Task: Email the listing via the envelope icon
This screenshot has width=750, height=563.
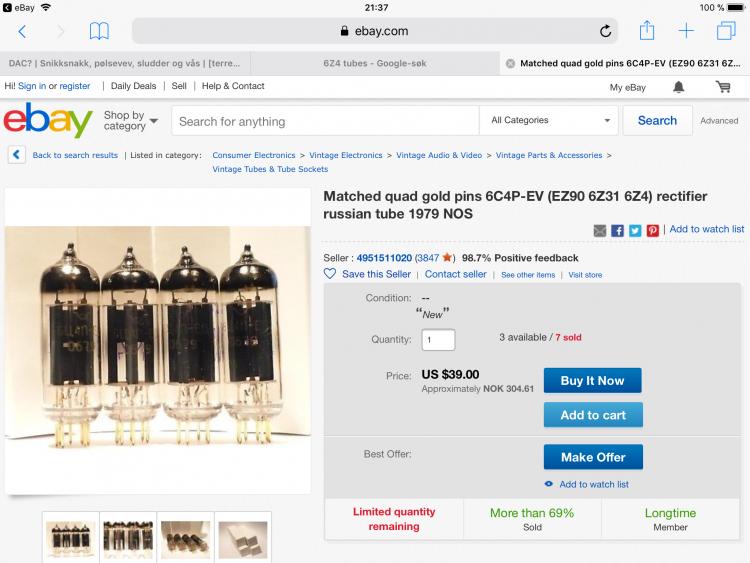Action: 600,231
